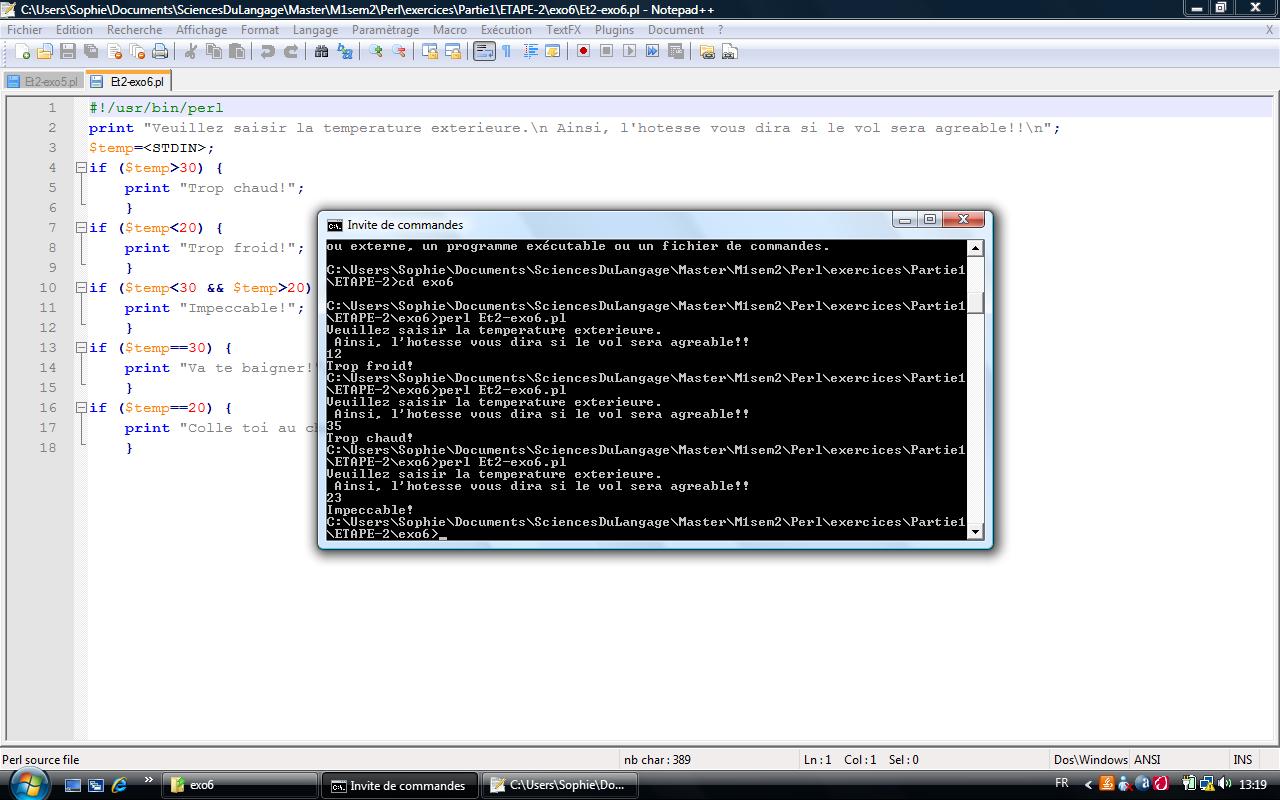Toggle Show All Characters pilcrow icon
1280x800 pixels.
[x=506, y=52]
